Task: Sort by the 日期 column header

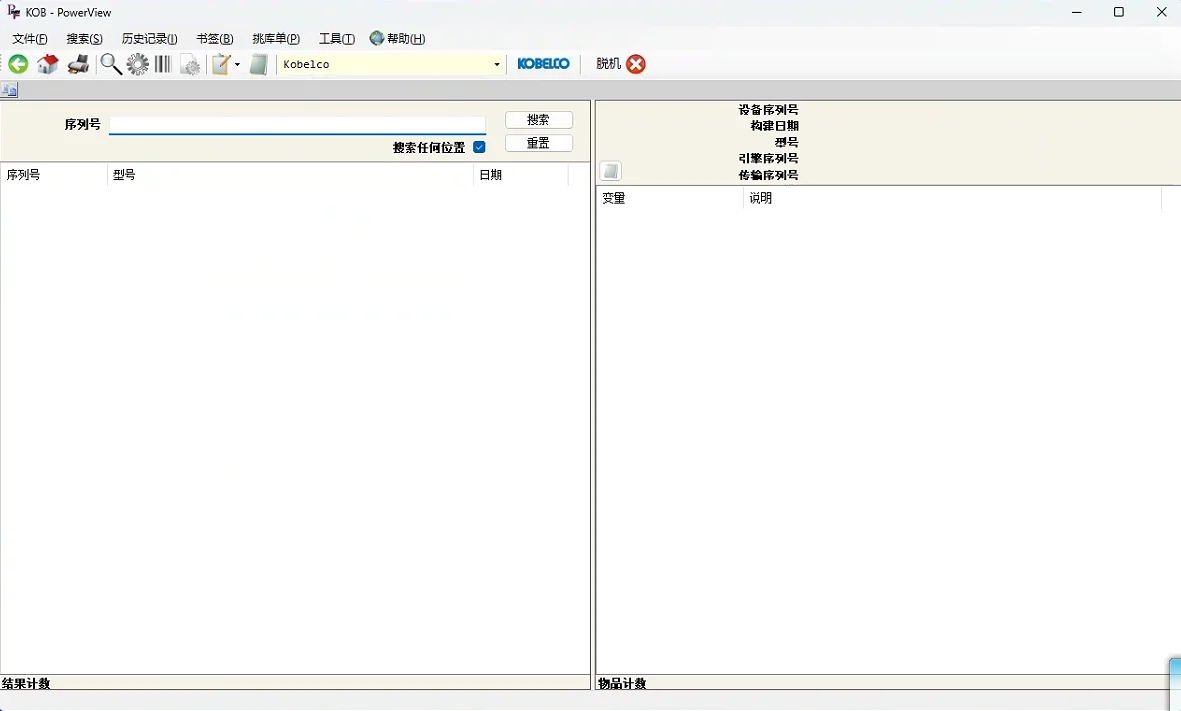Action: pyautogui.click(x=520, y=175)
